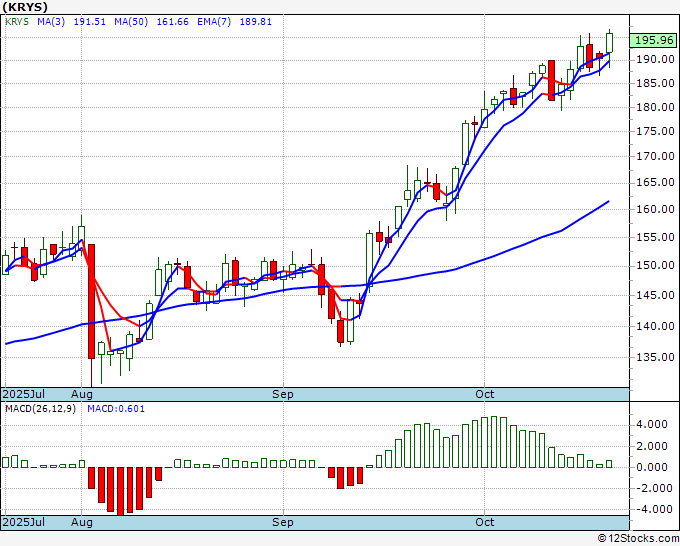Image resolution: width=680 pixels, height=546 pixels.
Task: Click the 2.000 MACD axis label
Action: [652, 446]
